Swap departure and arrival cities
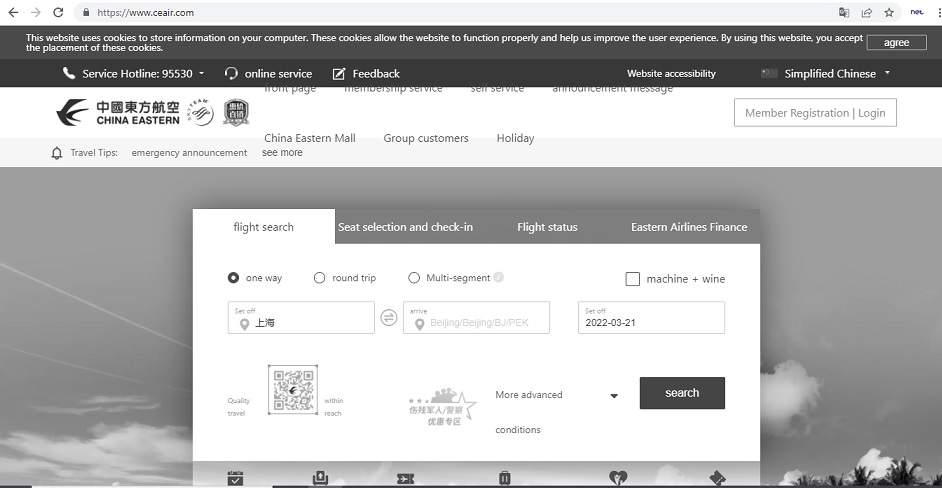The width and height of the screenshot is (942, 488). click(389, 317)
